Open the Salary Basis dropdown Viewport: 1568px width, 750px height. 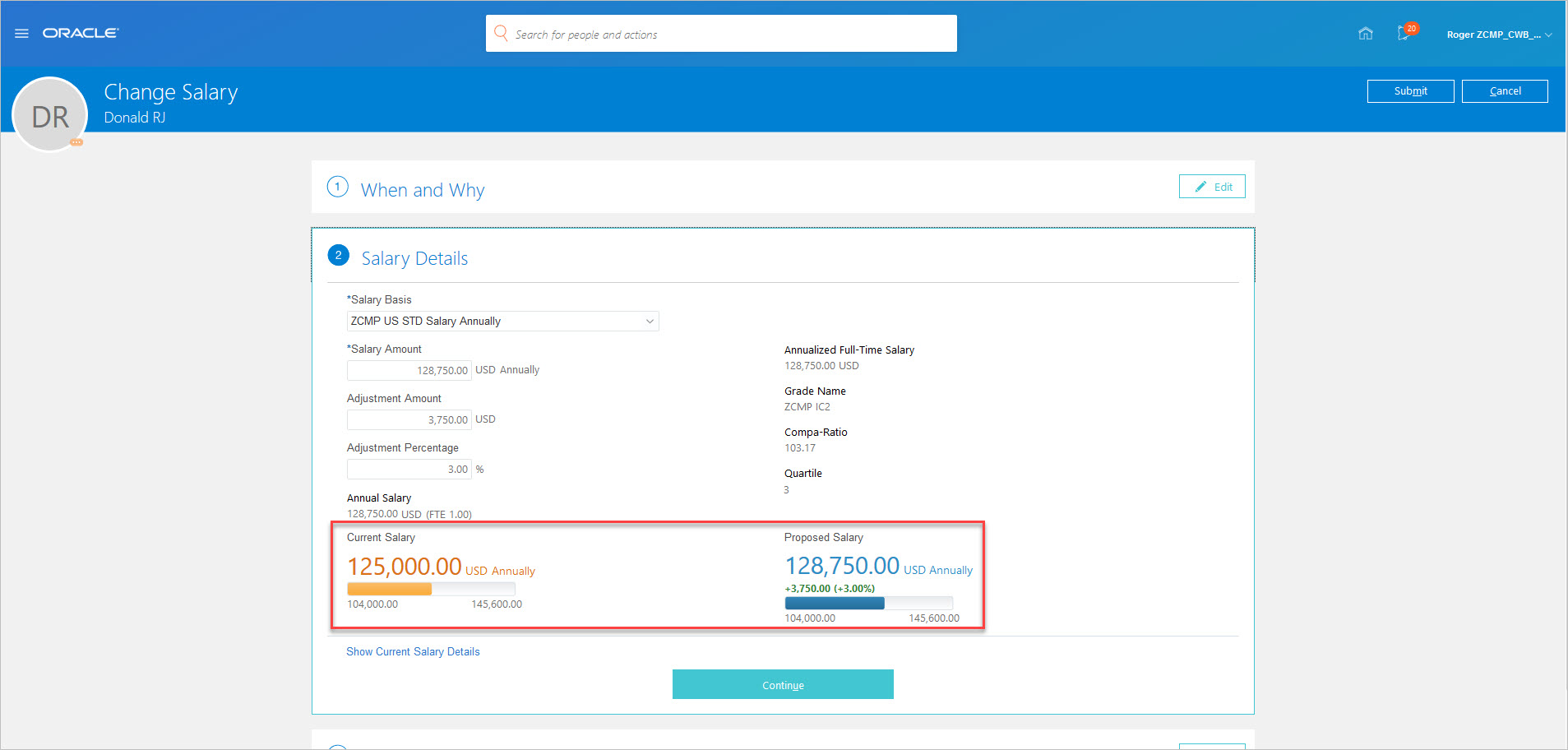502,321
